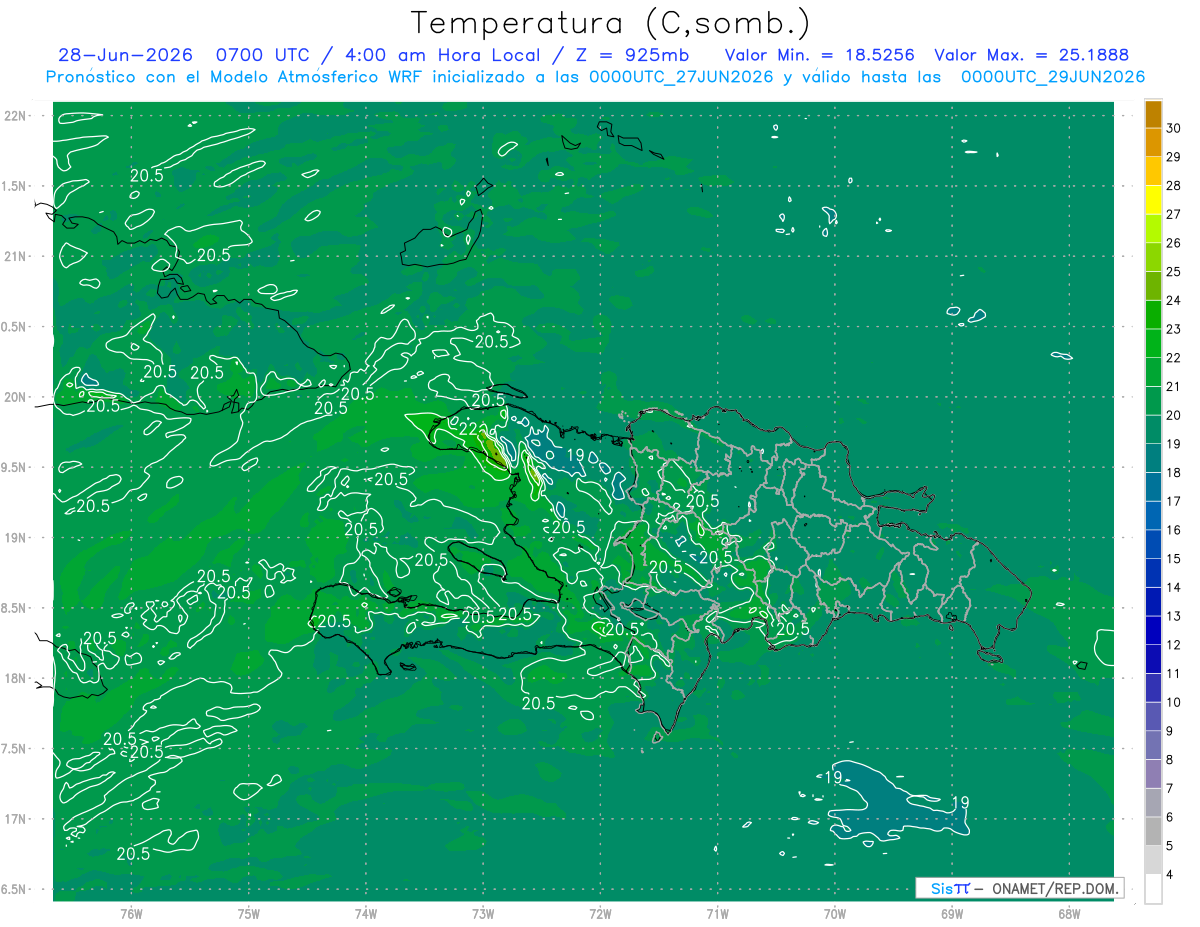Click the '73W' longitude axis label

coord(483,913)
